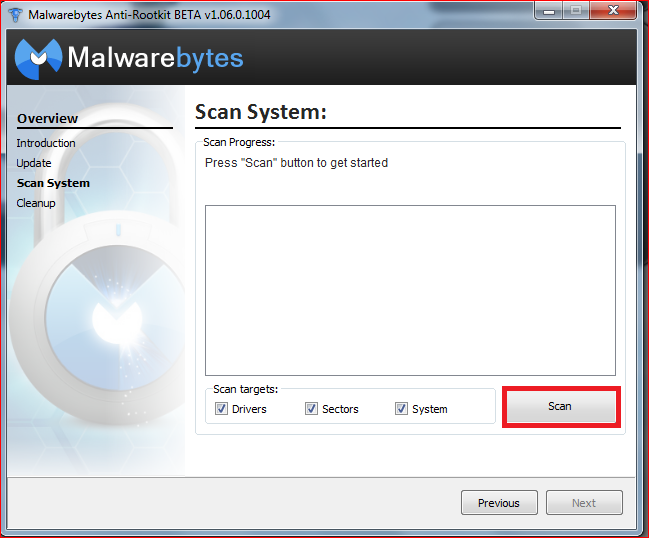Disable the System scan target checkbox
The width and height of the screenshot is (649, 538).
401,409
